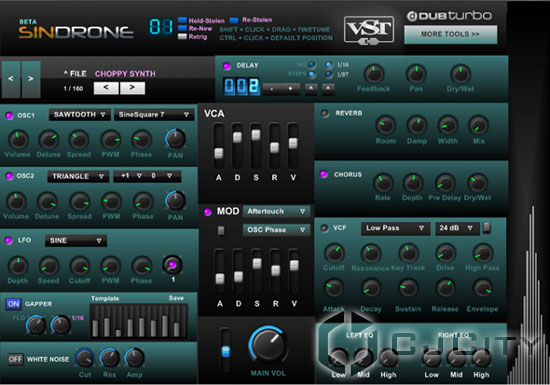550x385 pixels.
Task: Click the OSC1 Detune knob
Action: (49, 140)
